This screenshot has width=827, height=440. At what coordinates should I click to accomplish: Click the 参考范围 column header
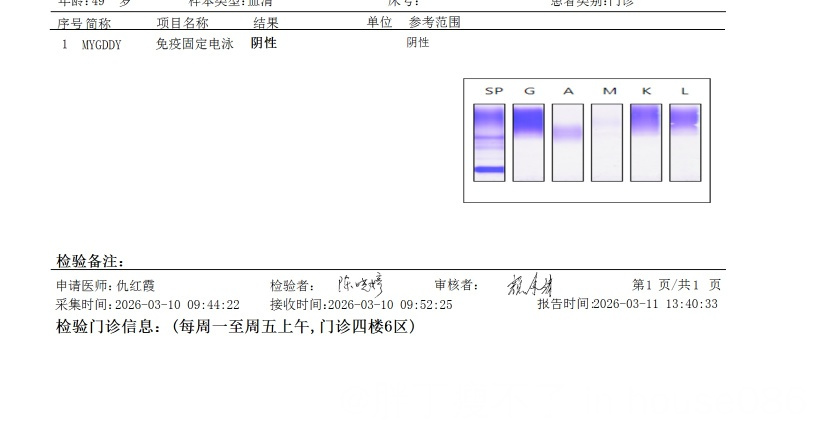click(435, 23)
